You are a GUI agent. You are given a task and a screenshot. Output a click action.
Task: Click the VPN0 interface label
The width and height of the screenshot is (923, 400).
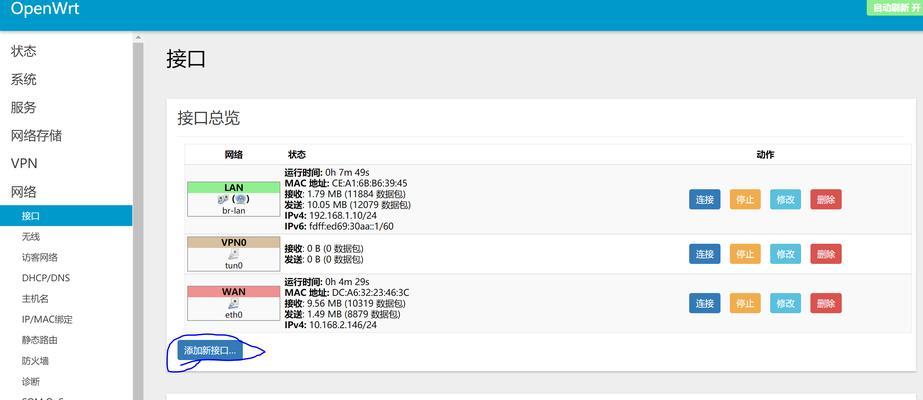coord(234,242)
